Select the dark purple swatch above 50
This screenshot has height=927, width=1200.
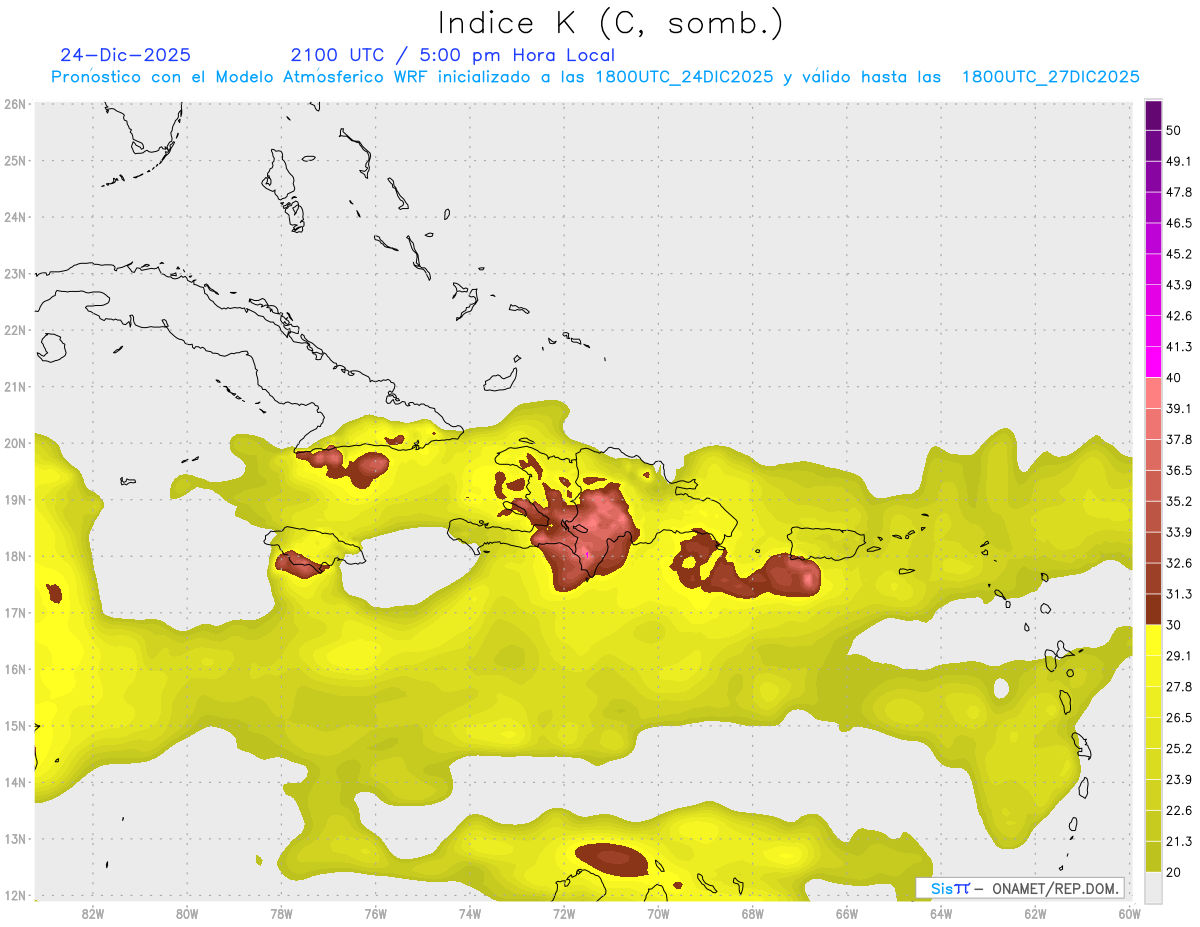[x=1153, y=116]
